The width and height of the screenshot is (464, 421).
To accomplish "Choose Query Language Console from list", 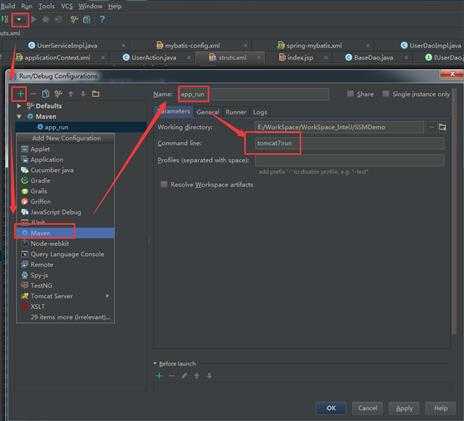I will (66, 254).
